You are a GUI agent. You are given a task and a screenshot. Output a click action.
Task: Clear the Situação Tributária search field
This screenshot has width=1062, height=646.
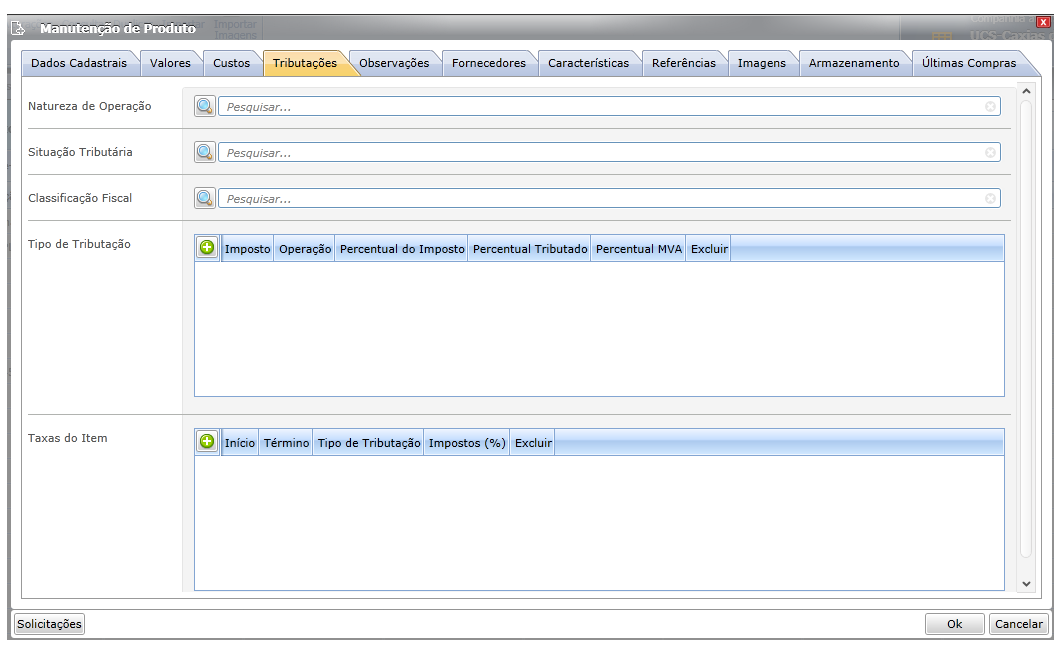(990, 152)
